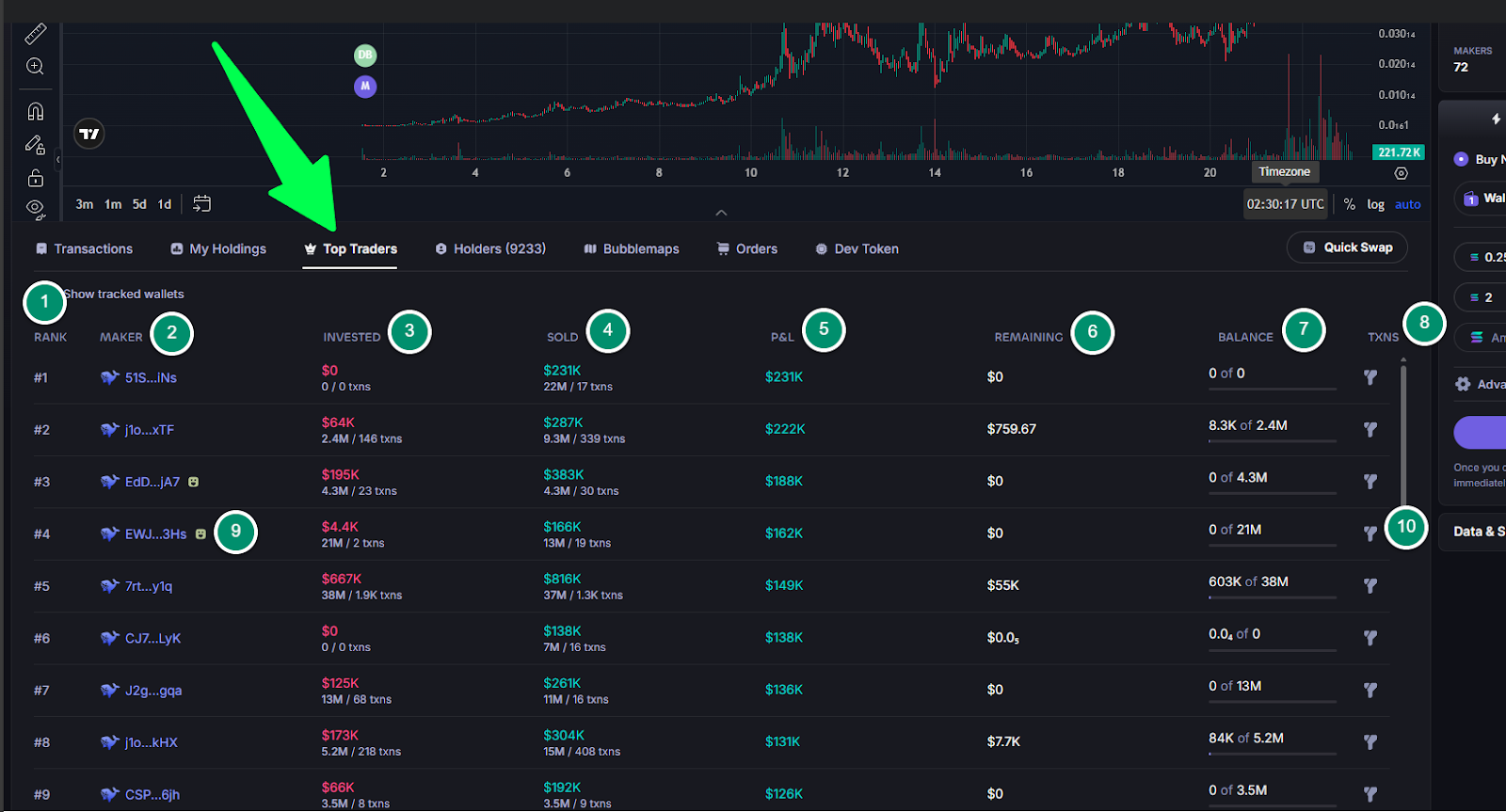Viewport: 1506px width, 812px height.
Task: Click the TradingView logo badge
Action: [x=88, y=134]
